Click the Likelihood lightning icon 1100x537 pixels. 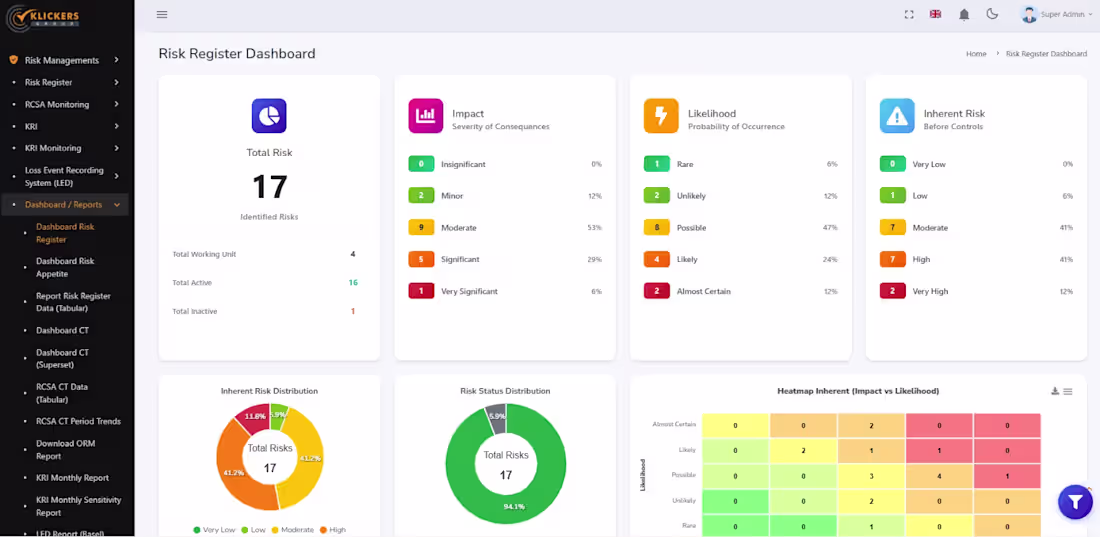tap(661, 116)
